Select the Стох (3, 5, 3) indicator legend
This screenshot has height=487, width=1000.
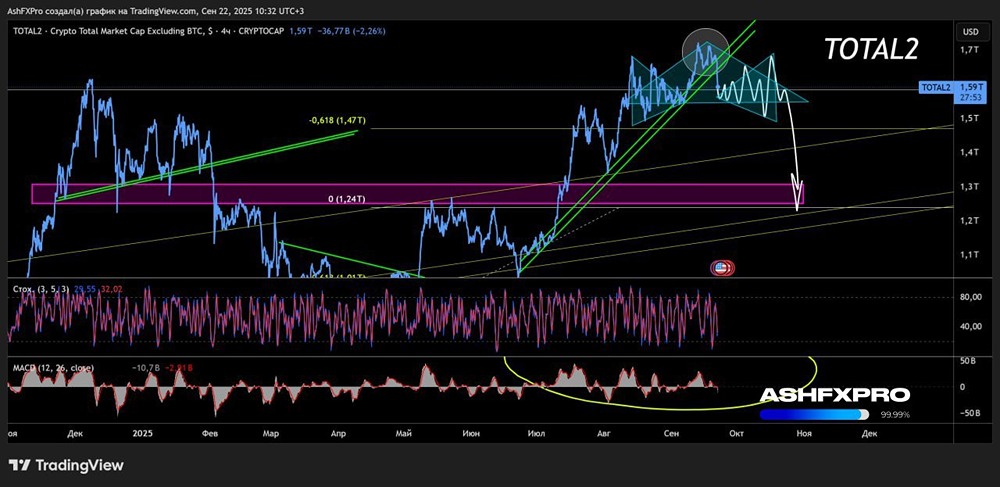coord(42,289)
